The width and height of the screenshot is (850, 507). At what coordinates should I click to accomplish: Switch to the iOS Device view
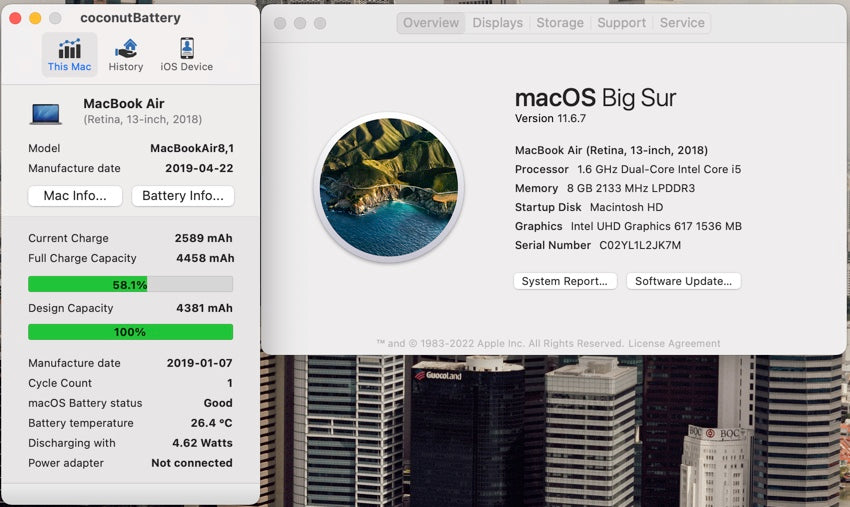[x=186, y=55]
